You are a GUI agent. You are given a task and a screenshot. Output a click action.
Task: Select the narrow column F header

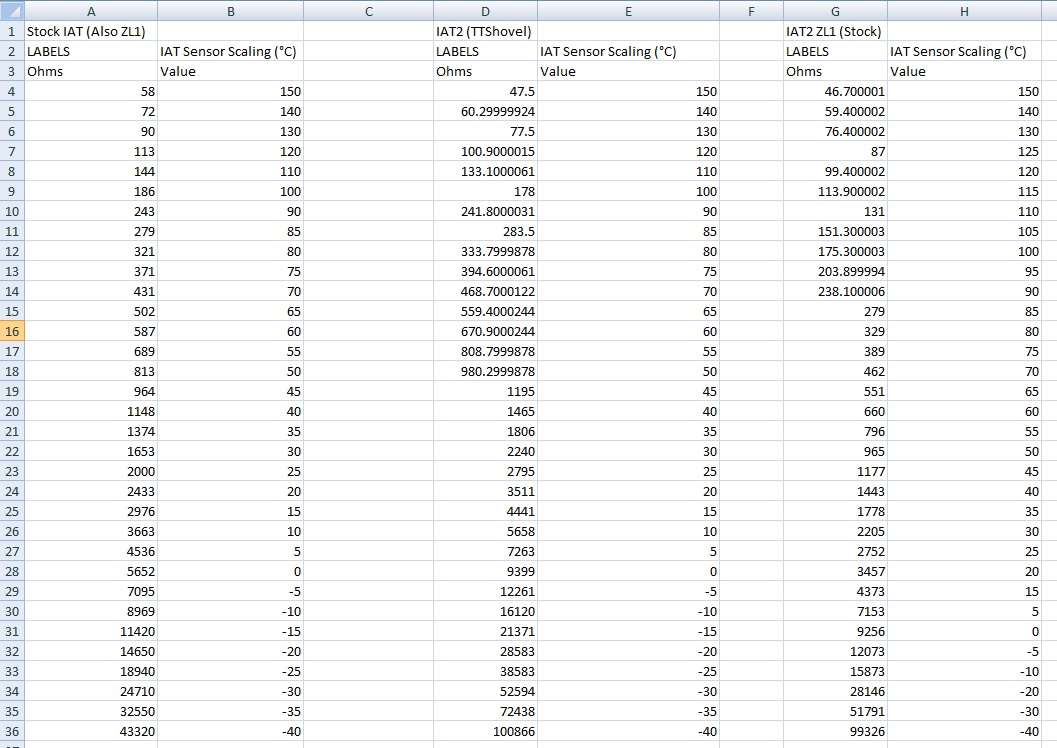(751, 11)
